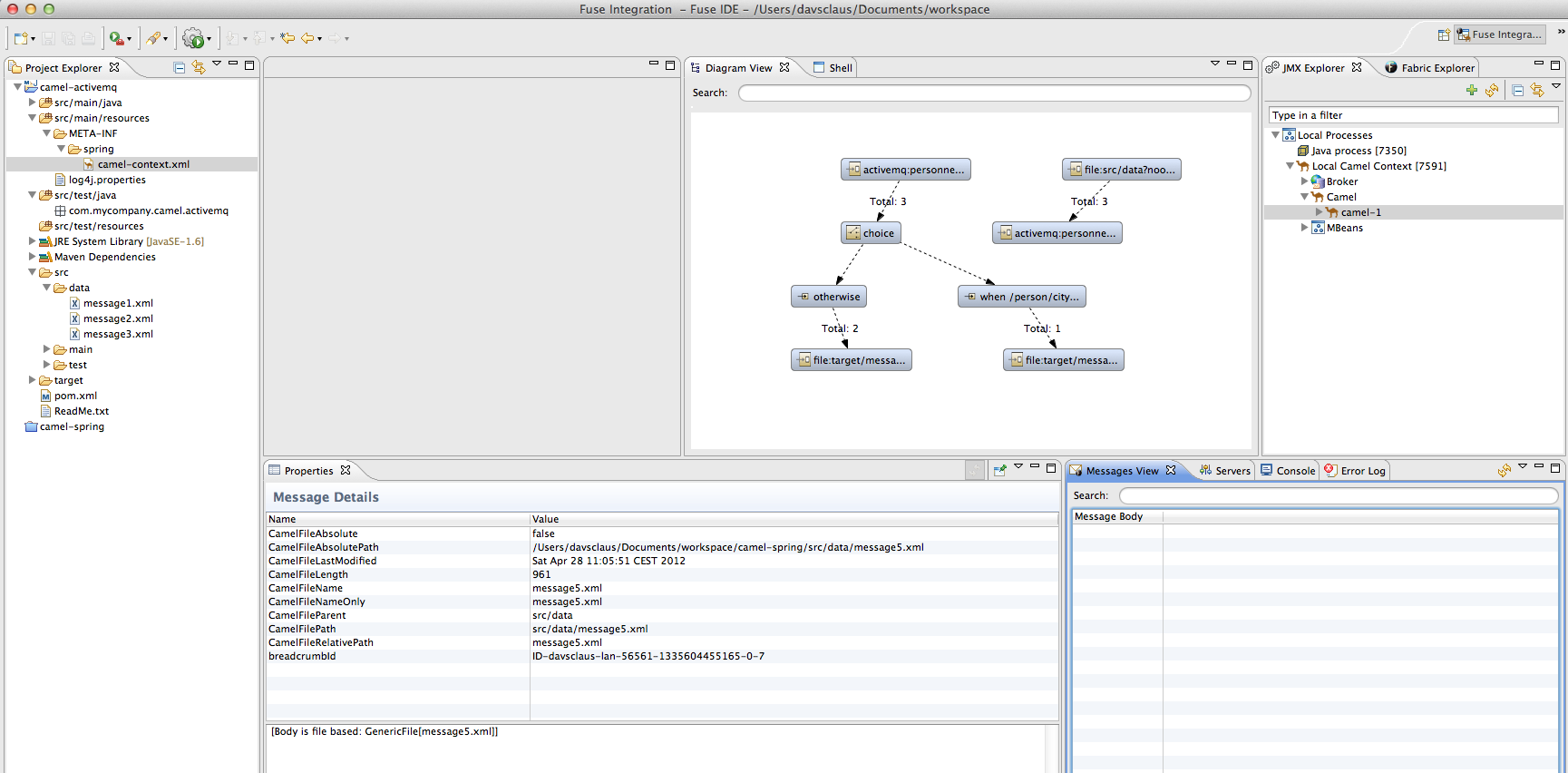Expand the Broker node in JMX Explorer

(1304, 181)
